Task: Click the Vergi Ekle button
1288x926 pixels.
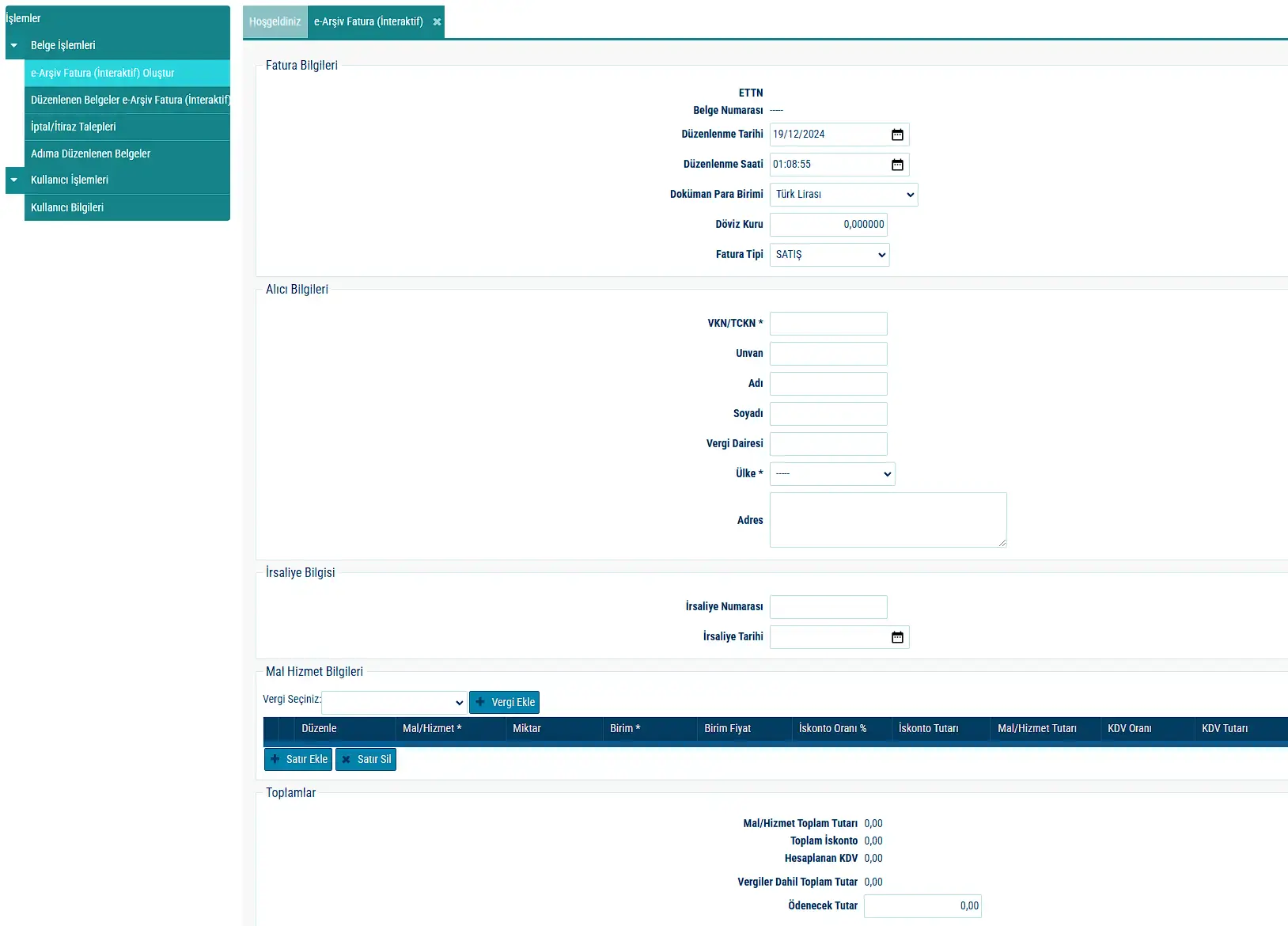Action: click(x=504, y=703)
